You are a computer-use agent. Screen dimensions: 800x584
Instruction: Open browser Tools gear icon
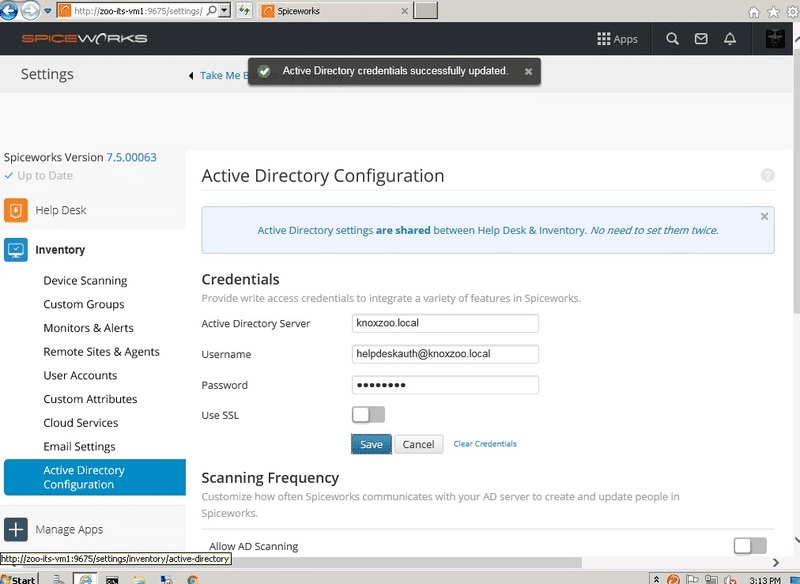[793, 12]
